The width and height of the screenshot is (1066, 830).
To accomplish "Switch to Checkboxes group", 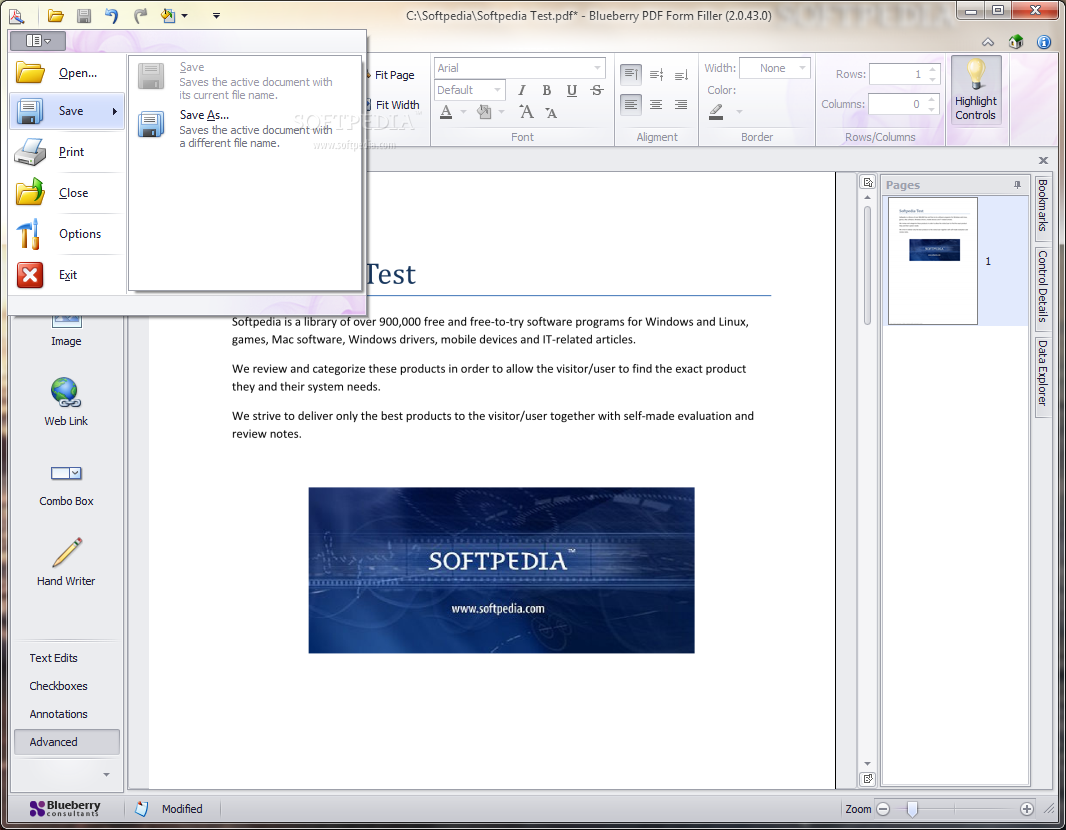I will [67, 686].
